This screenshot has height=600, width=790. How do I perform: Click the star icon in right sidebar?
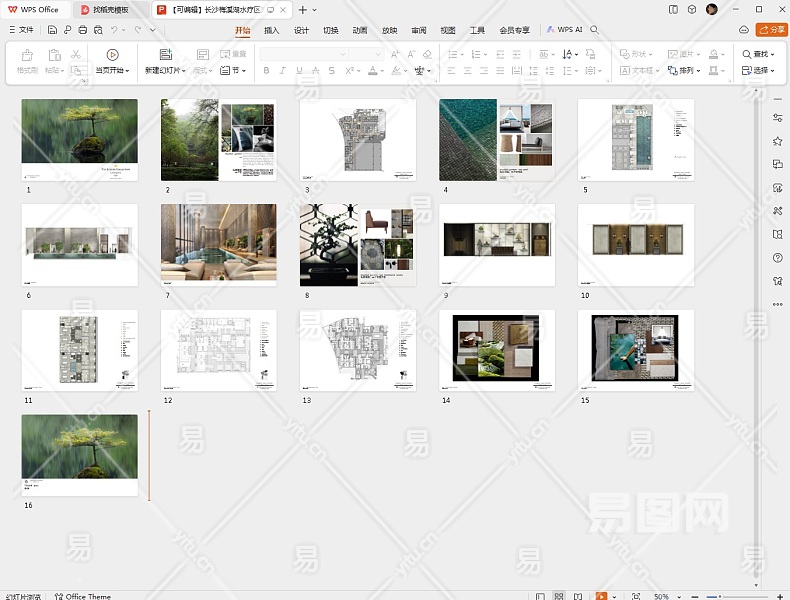[x=777, y=141]
